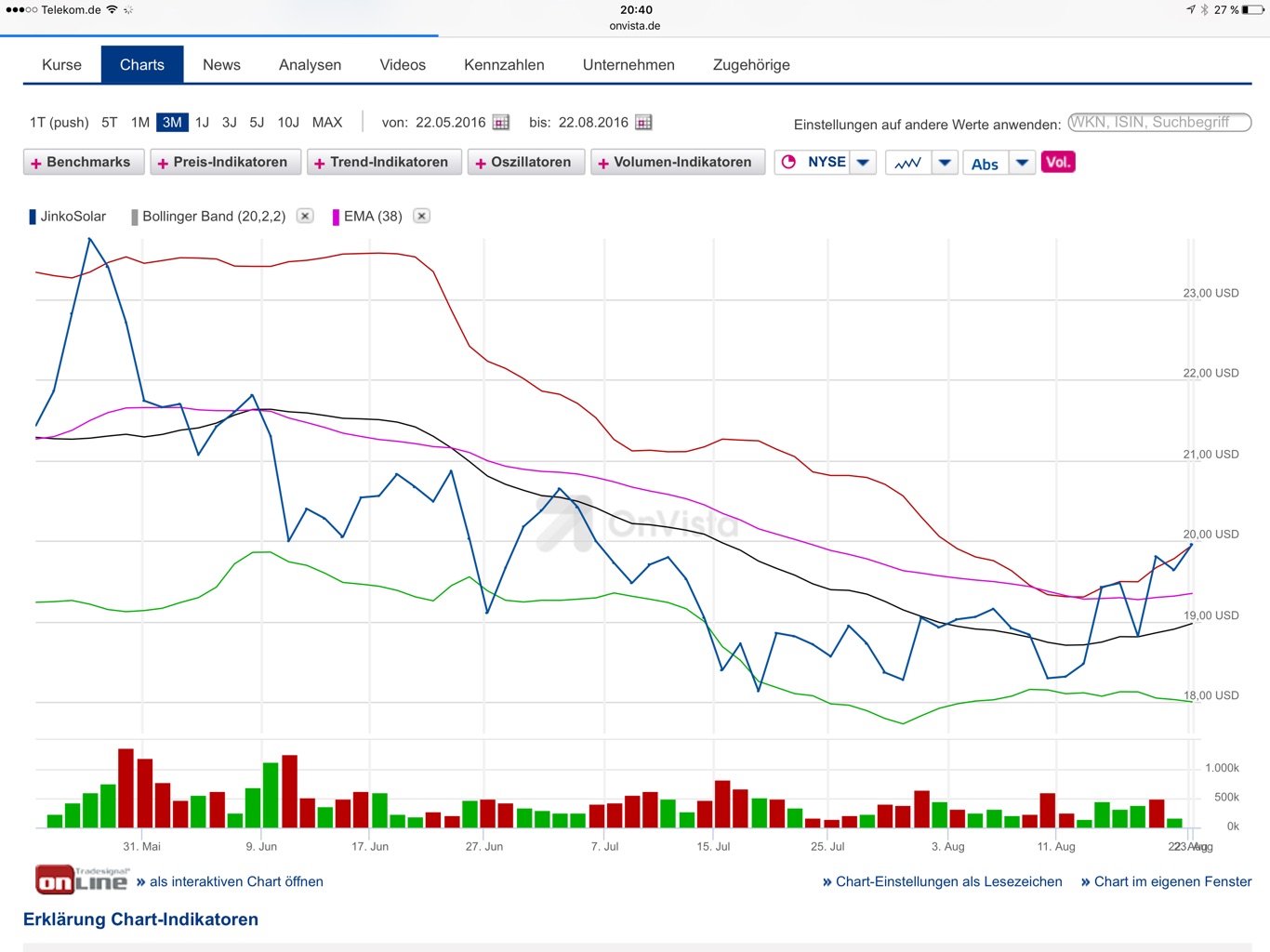
Task: Switch to the News tab
Action: (221, 65)
